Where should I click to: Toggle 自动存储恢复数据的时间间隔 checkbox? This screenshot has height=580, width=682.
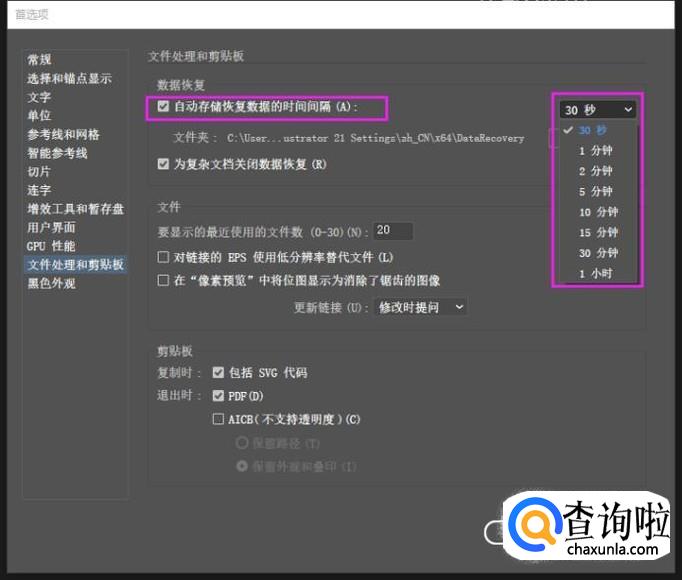coord(164,106)
